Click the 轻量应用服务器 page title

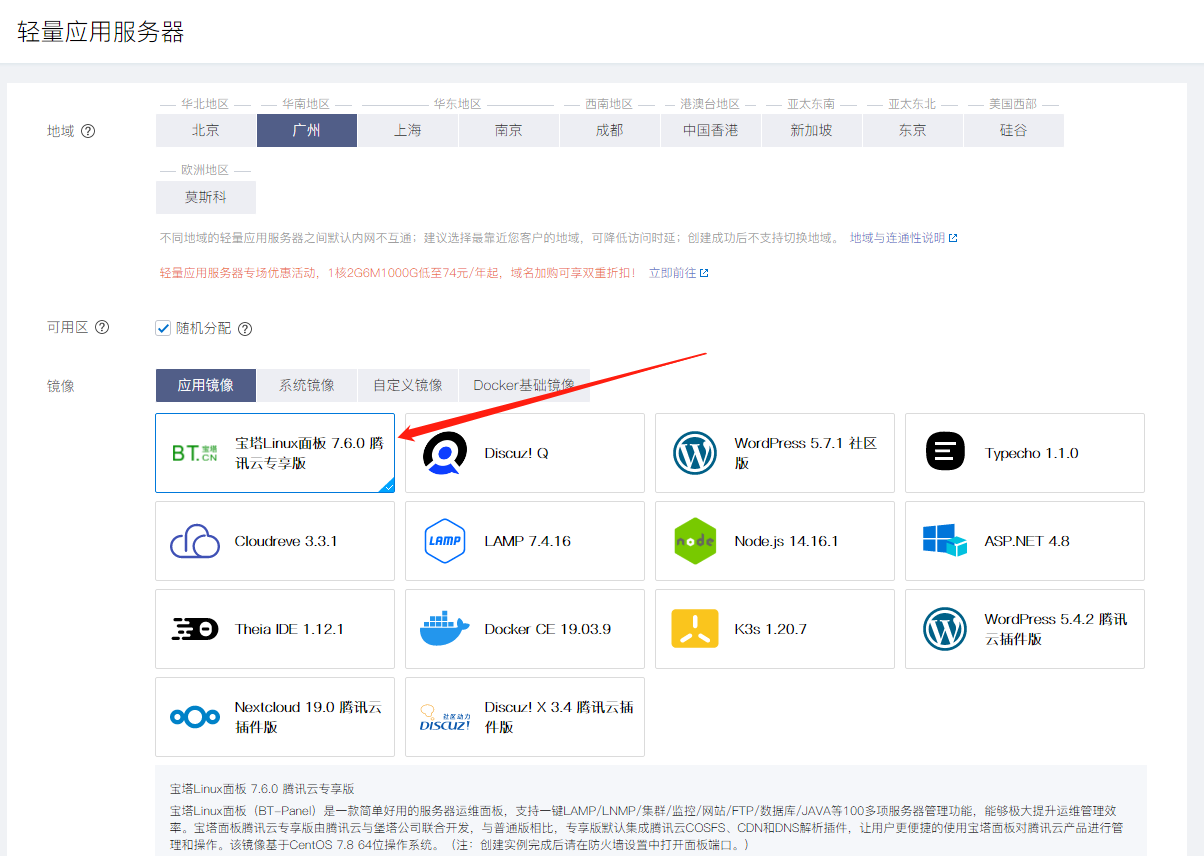pyautogui.click(x=101, y=31)
